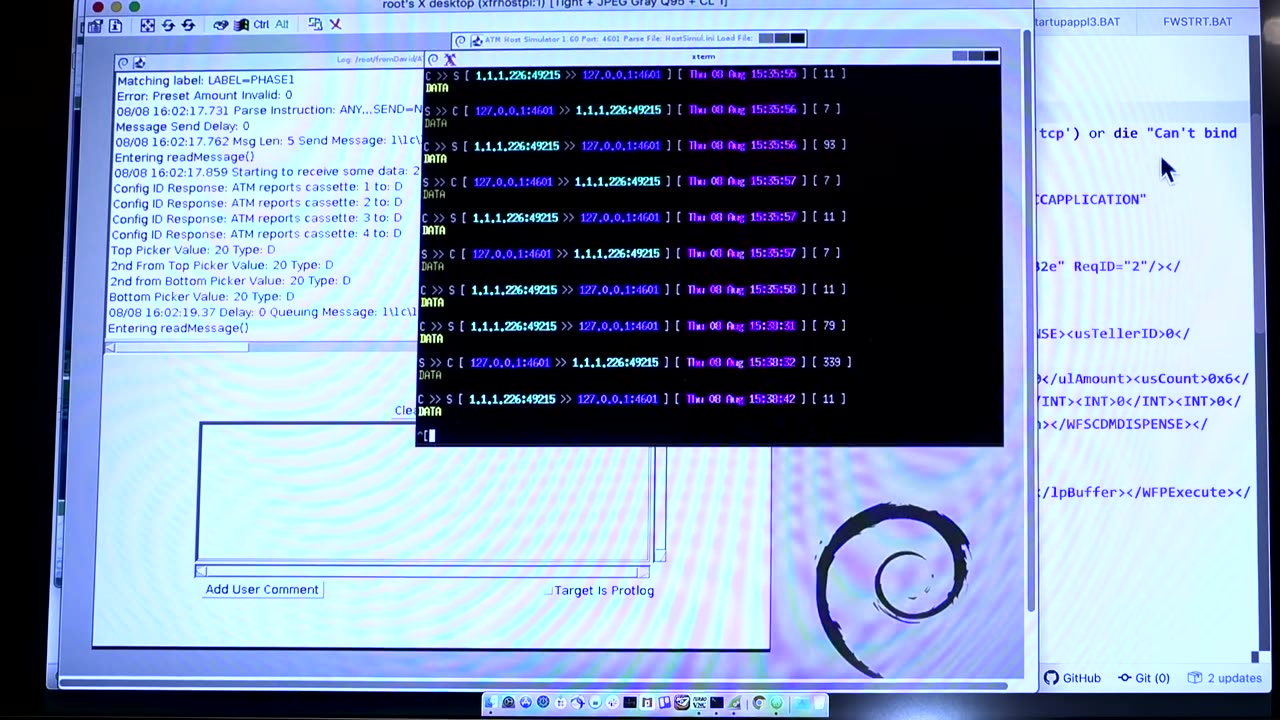Send Ctrl-Esc (Start) icon in VNC toolbar
Image resolution: width=1280 pixels, height=720 pixels.
click(x=241, y=25)
